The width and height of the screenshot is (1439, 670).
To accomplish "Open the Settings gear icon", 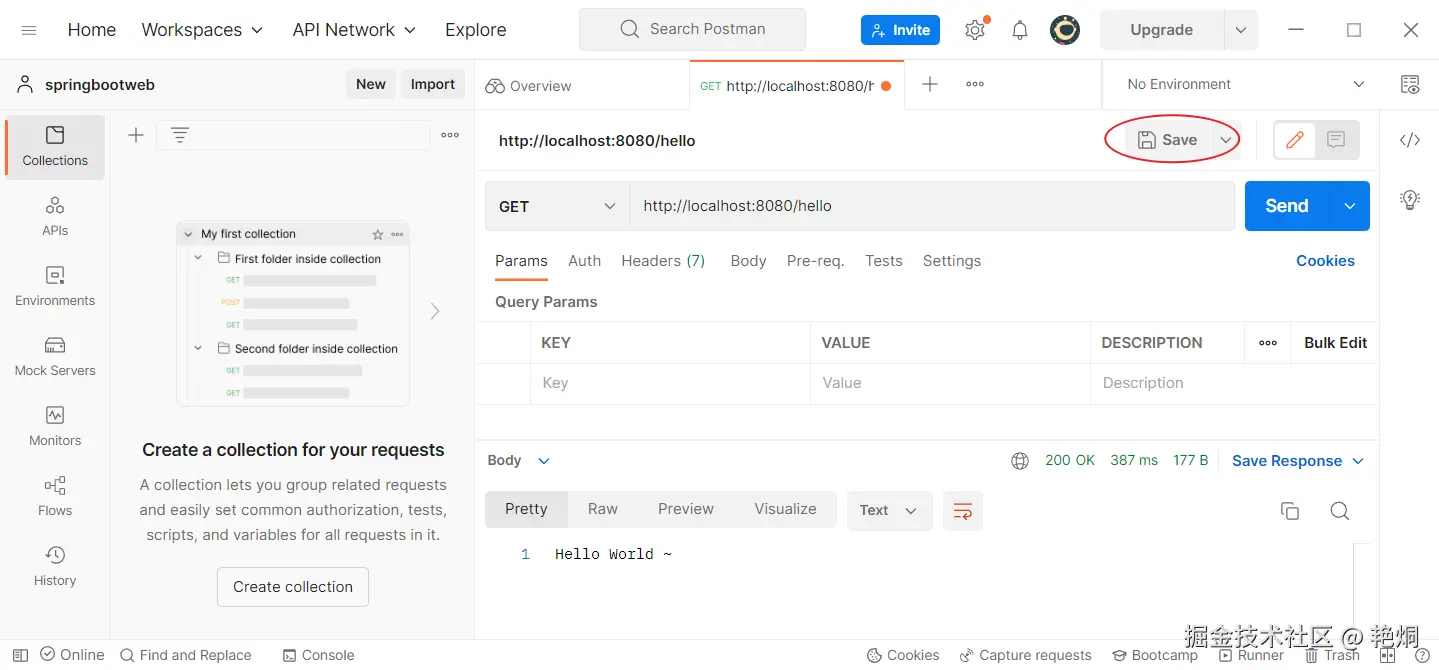I will (x=975, y=30).
